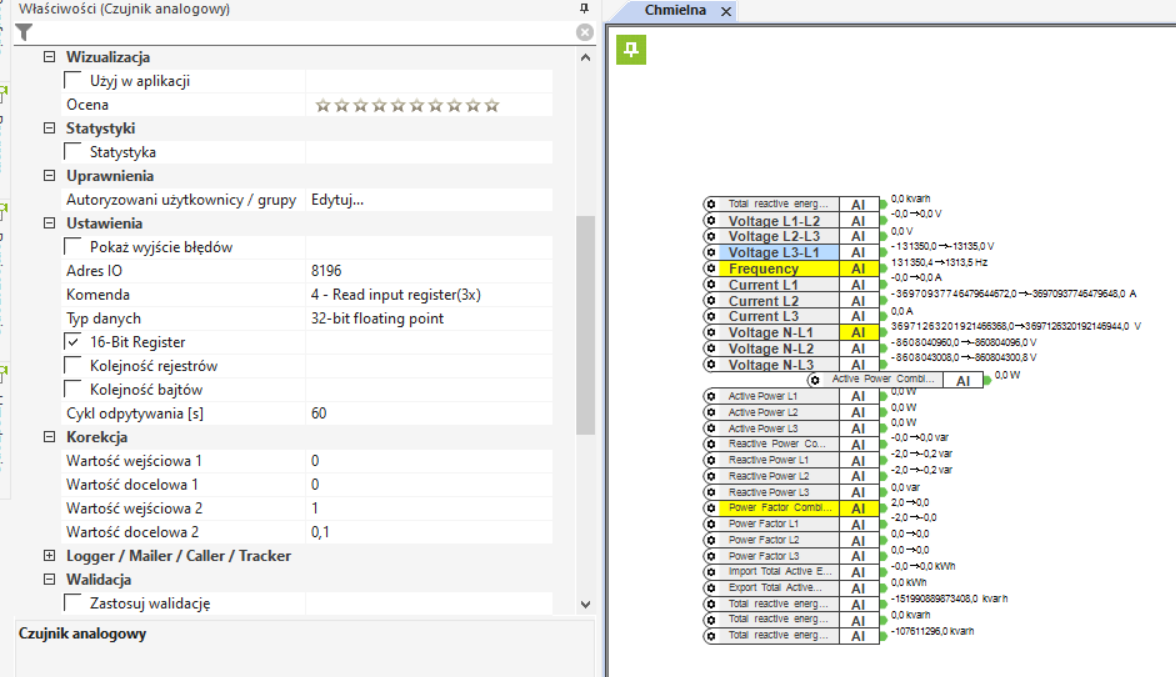Viewport: 1176px width, 677px height.
Task: Uncheck the 16-Bit Register checkbox
Action: tap(74, 342)
